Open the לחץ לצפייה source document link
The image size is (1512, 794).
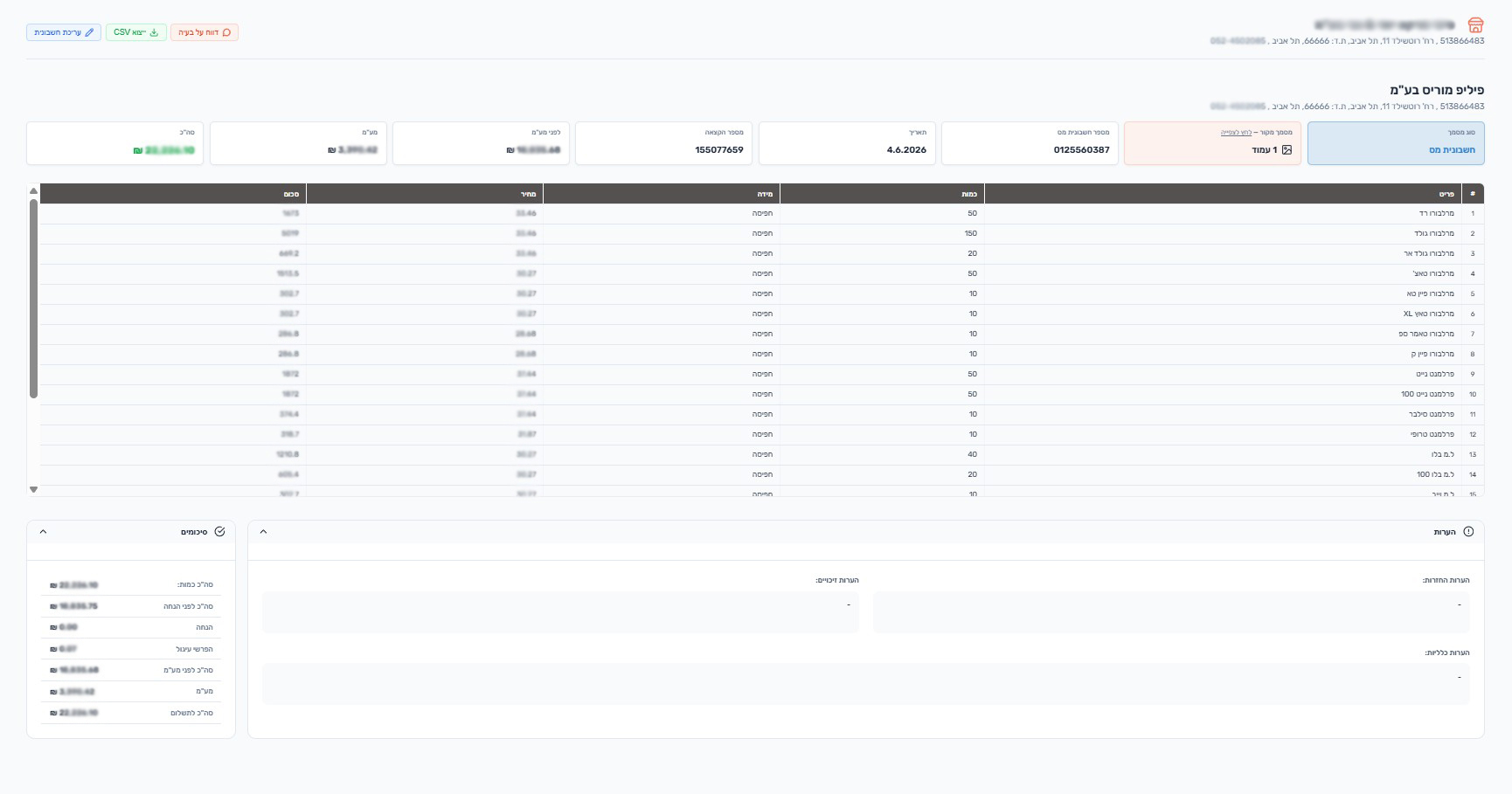click(1236, 133)
